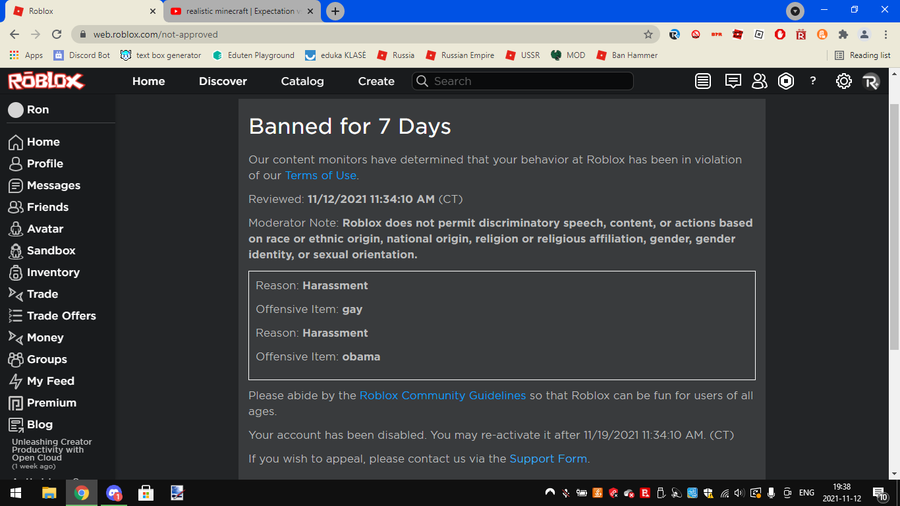Open Inventory from sidebar

pos(44,273)
